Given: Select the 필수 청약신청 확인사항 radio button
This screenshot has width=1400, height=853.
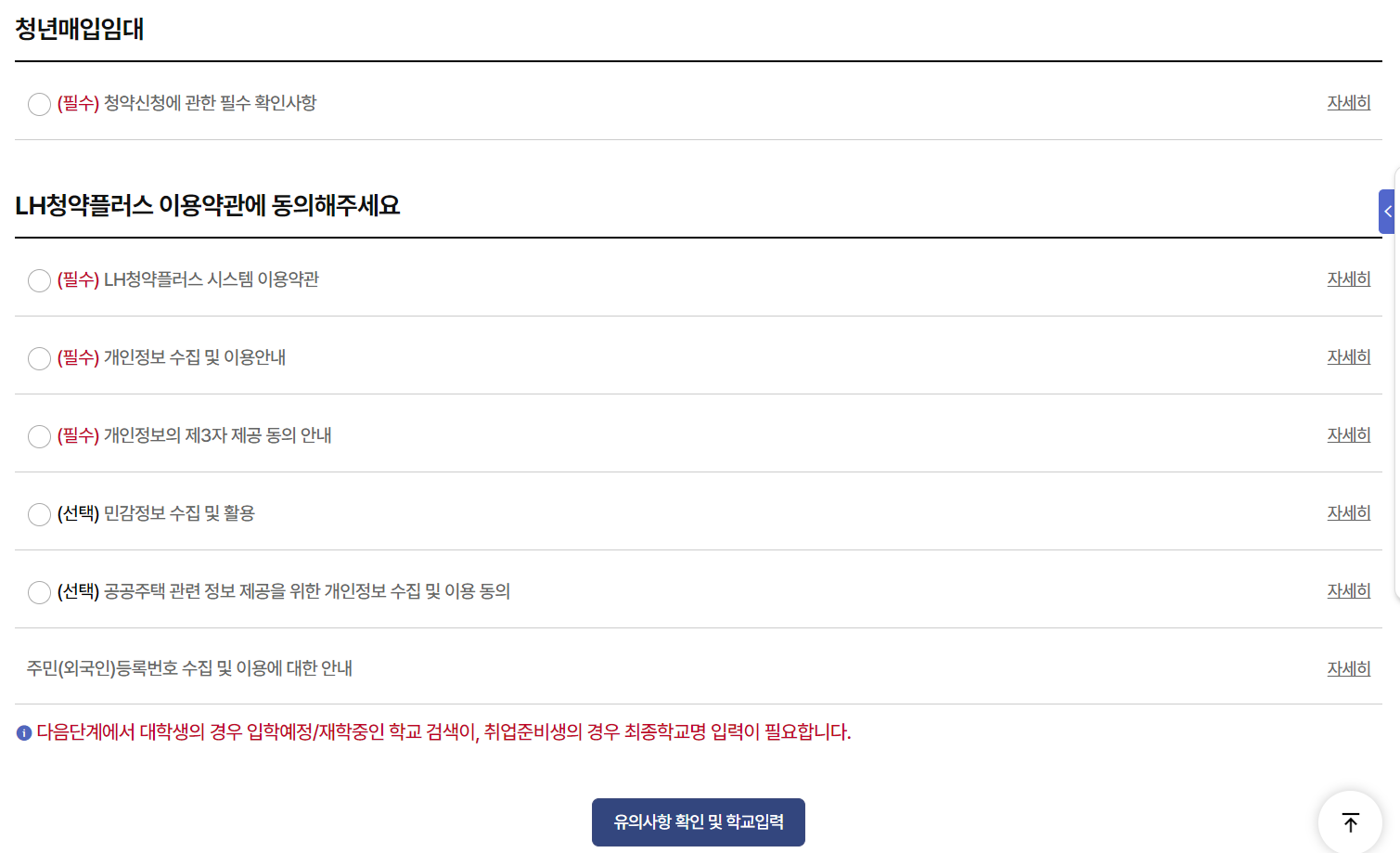Looking at the screenshot, I should click(x=39, y=104).
